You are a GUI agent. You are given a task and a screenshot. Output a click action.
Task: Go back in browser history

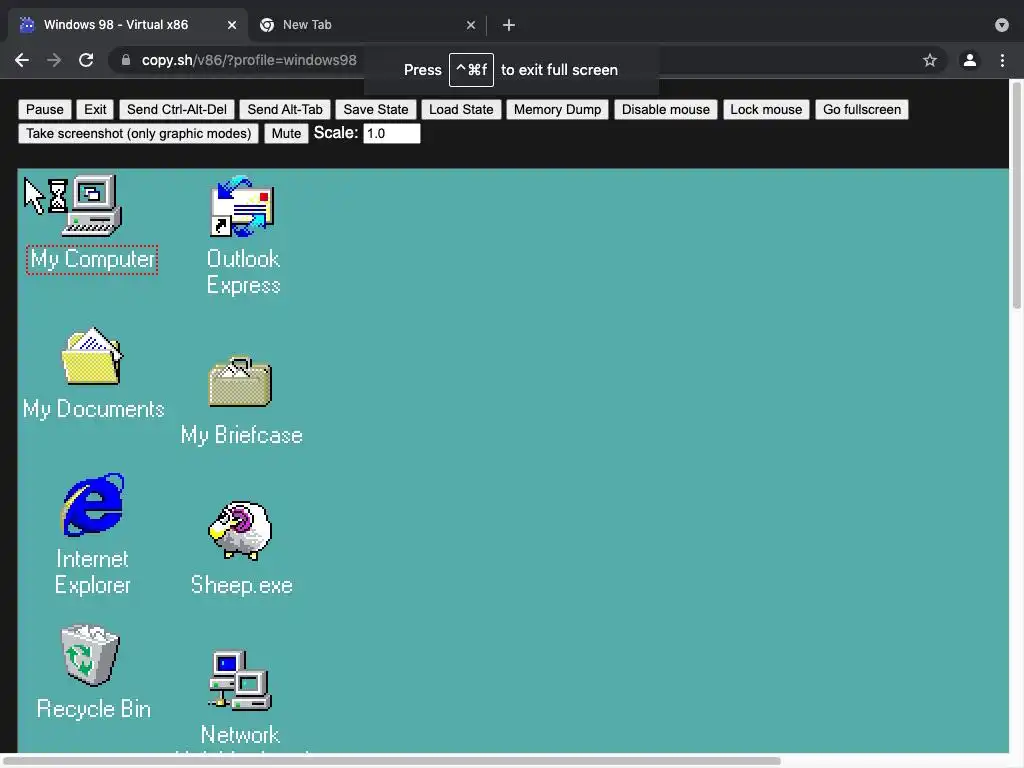point(22,60)
